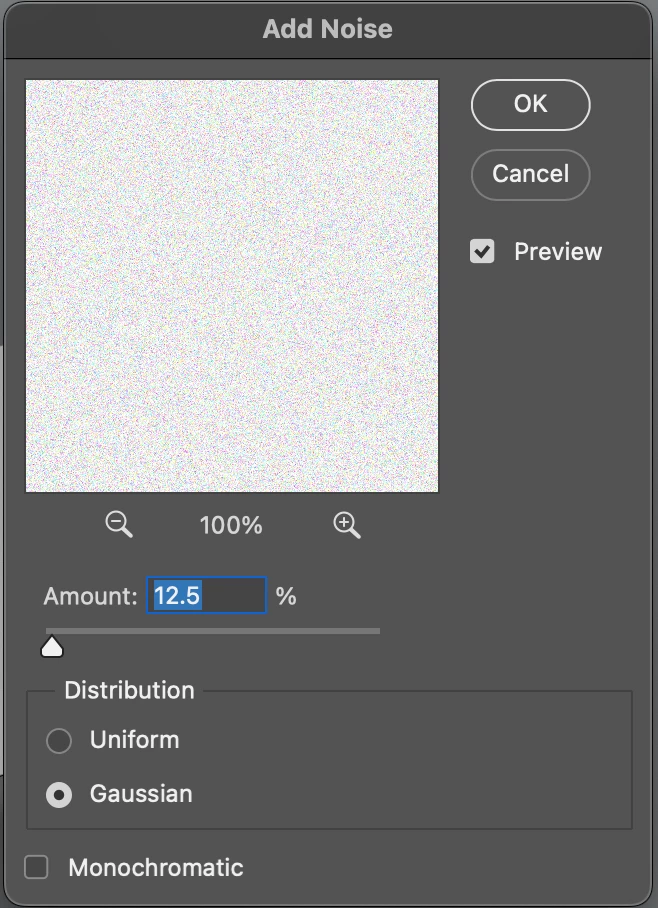Confirm noise settings with OK
The image size is (658, 908).
(531, 105)
